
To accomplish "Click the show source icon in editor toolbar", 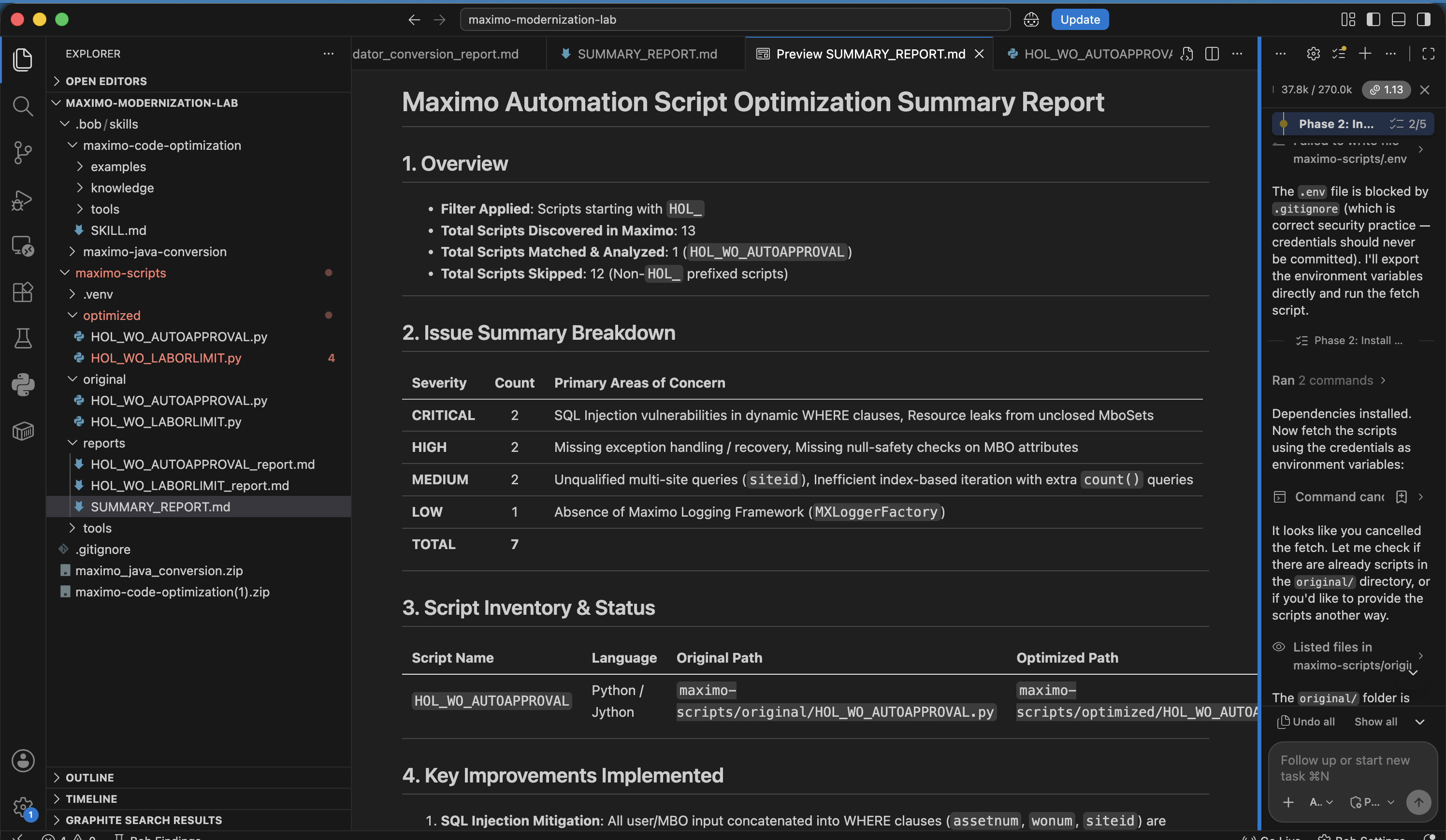I will coord(1186,53).
